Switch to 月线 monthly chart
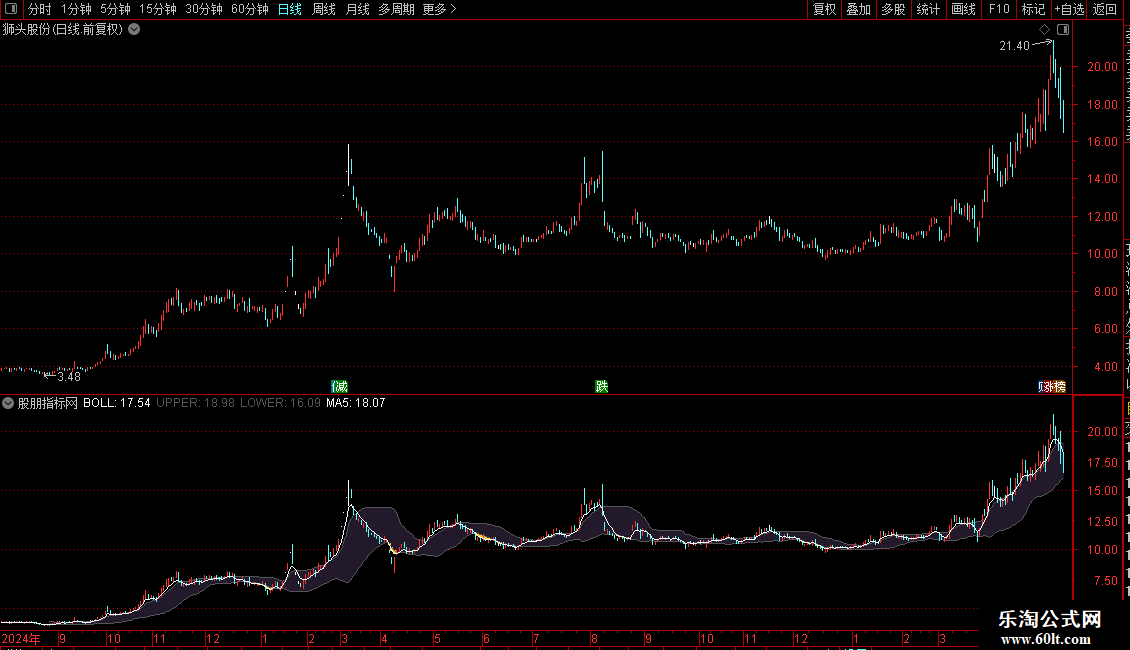Image resolution: width=1130 pixels, height=650 pixels. point(357,9)
